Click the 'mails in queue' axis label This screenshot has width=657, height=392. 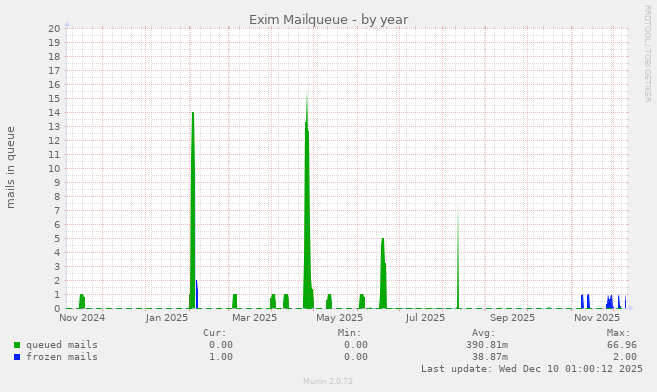(10, 168)
